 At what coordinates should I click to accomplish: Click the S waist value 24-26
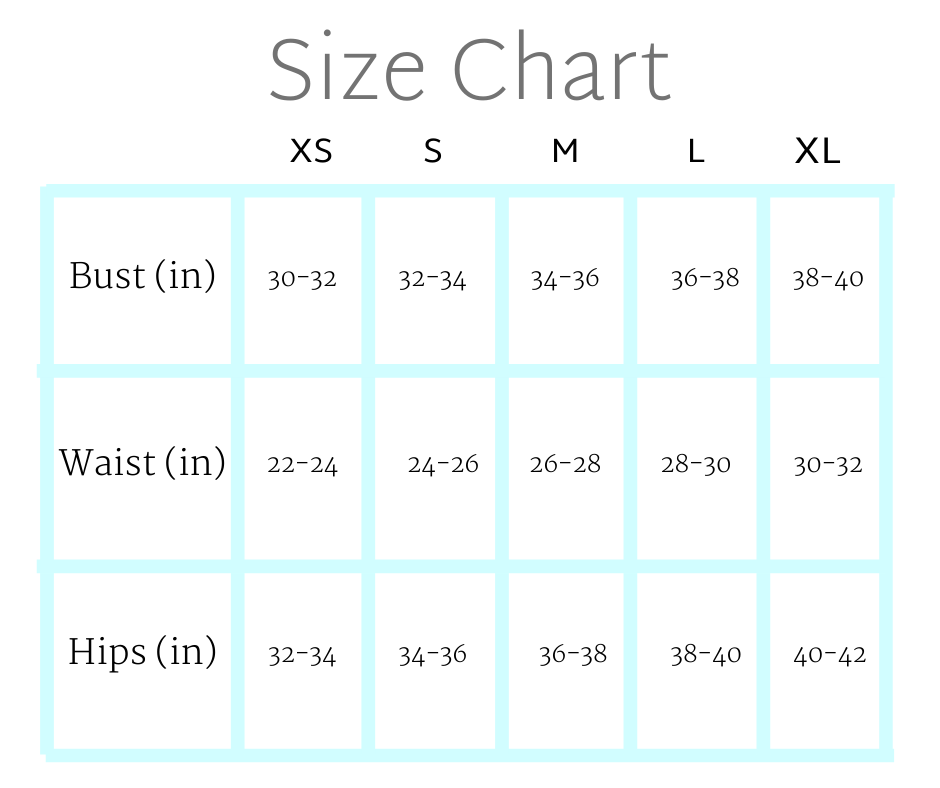click(x=443, y=465)
